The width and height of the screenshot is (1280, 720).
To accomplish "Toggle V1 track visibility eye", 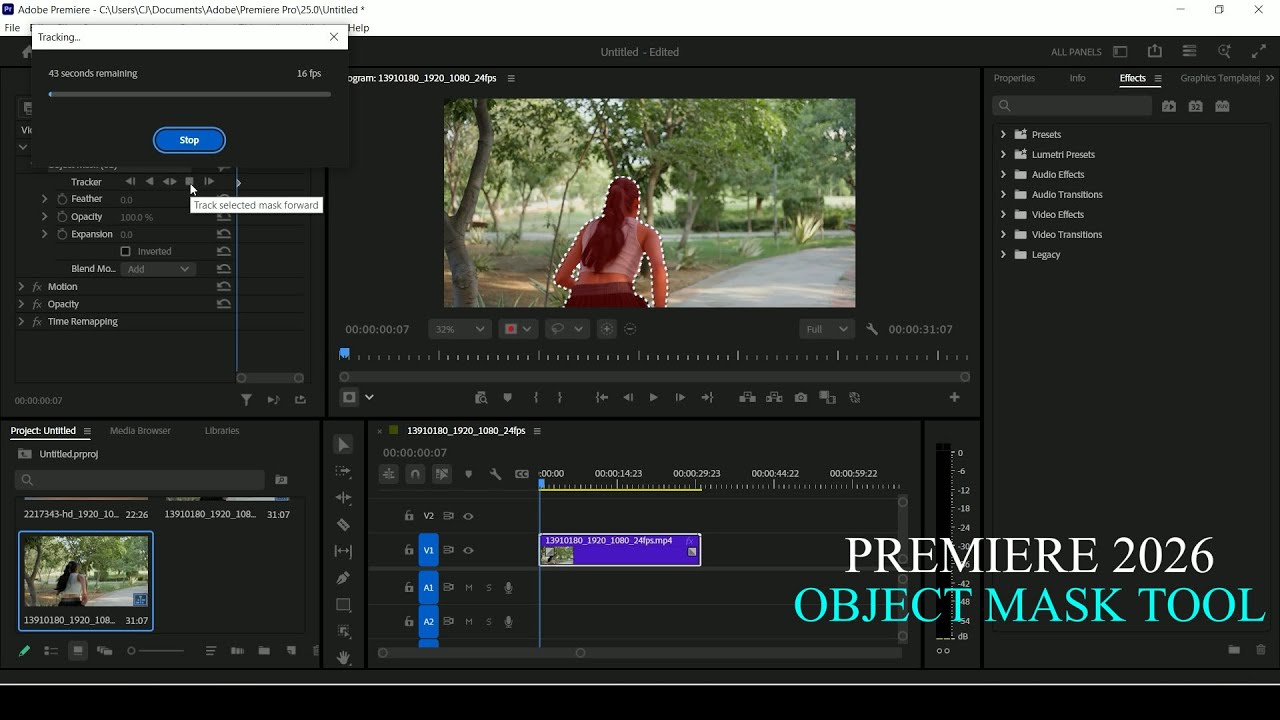I will [x=468, y=550].
